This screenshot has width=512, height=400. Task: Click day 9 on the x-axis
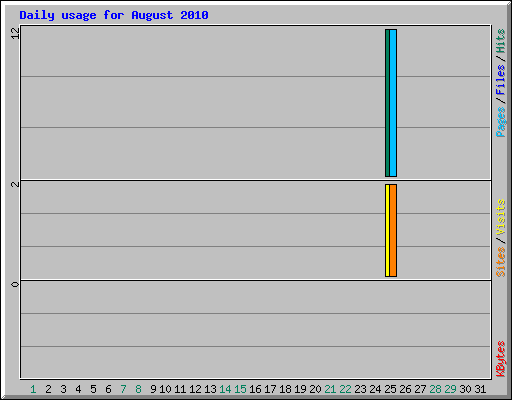[x=153, y=389]
